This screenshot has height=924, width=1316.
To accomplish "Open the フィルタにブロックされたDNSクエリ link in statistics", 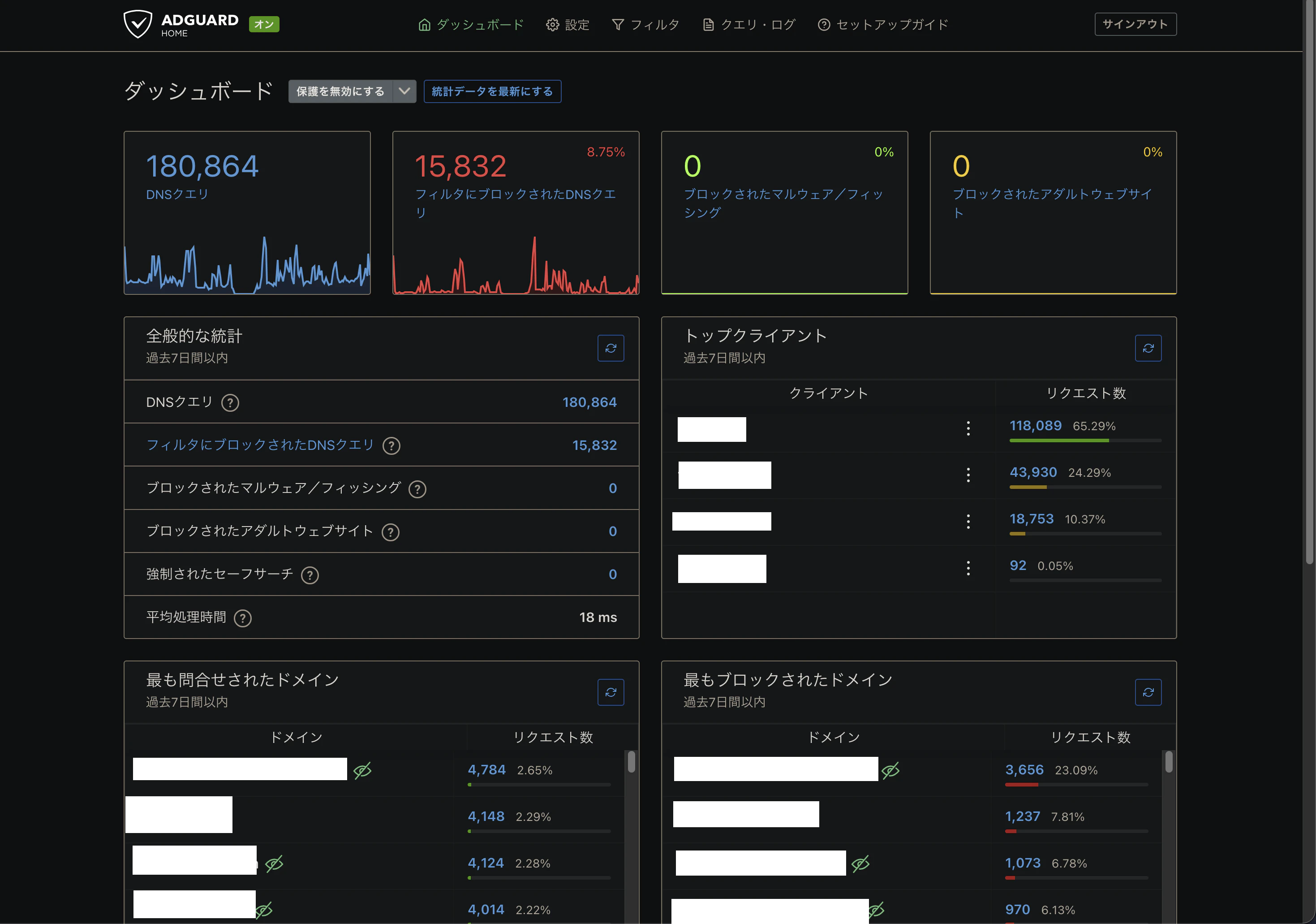I will (260, 445).
